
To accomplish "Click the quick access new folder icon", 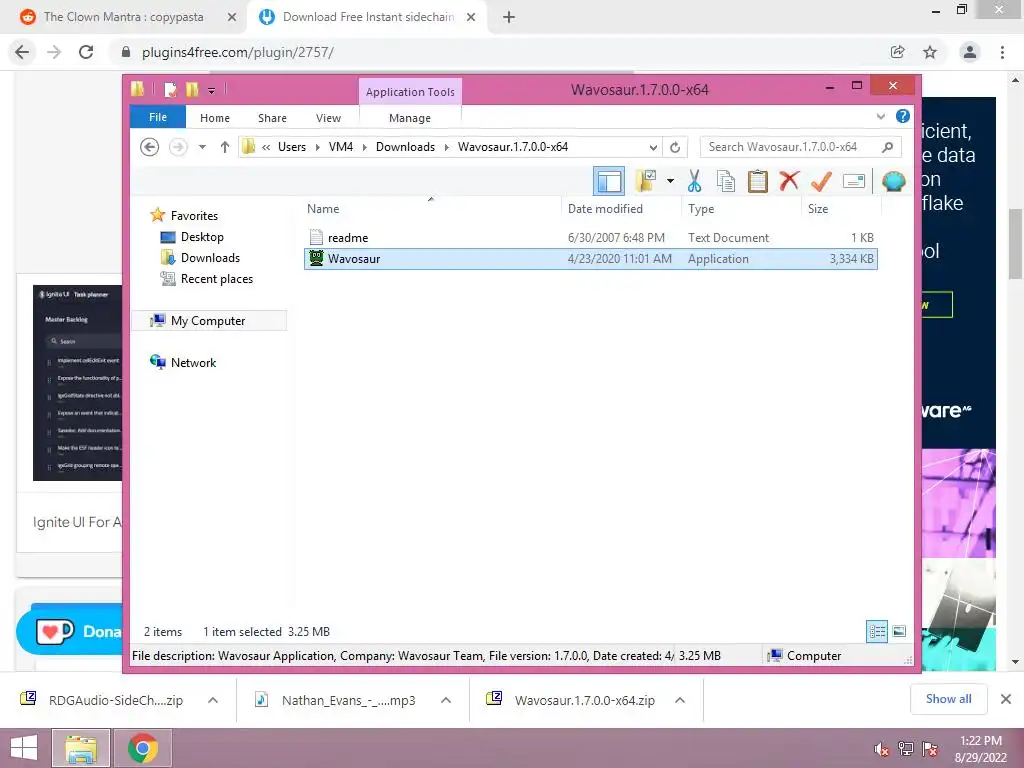I will click(191, 89).
